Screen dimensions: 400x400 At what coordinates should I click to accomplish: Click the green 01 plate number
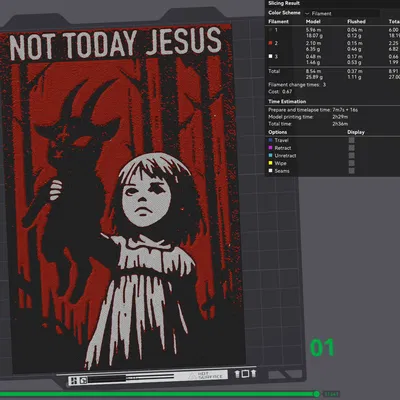[322, 348]
